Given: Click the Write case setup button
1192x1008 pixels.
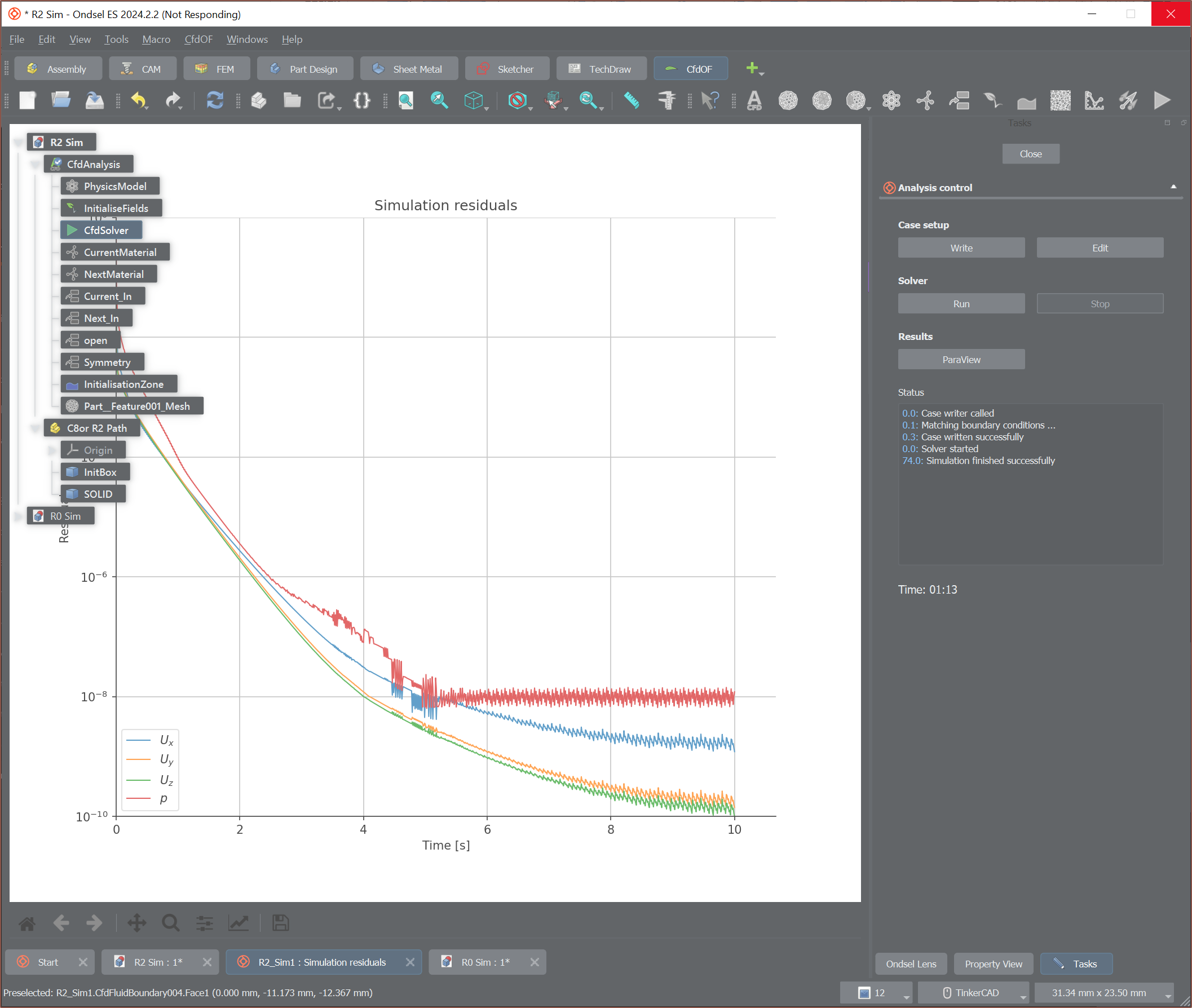Looking at the screenshot, I should click(961, 248).
